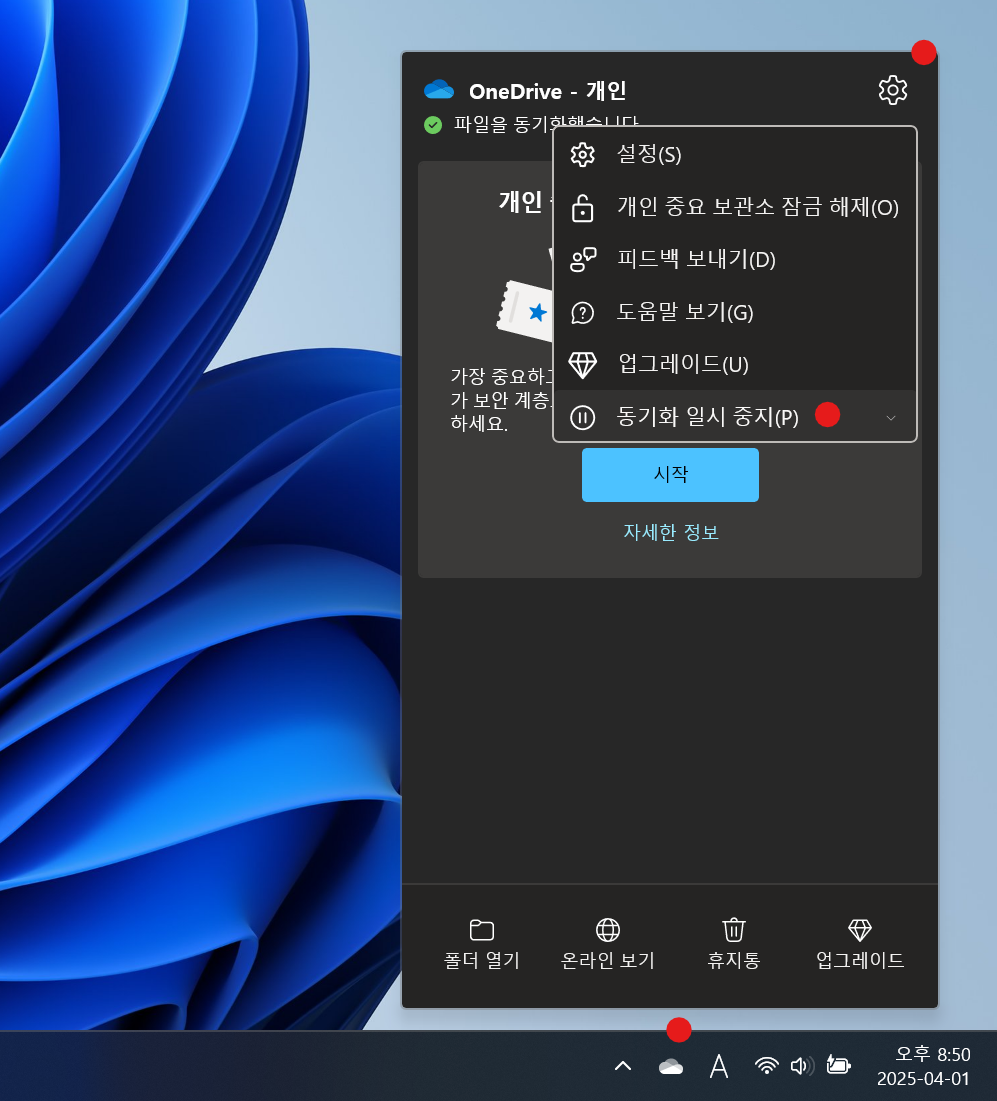The width and height of the screenshot is (997, 1101).
Task: Select 동기화 일시 중지(P) menu entry
Action: [x=734, y=416]
